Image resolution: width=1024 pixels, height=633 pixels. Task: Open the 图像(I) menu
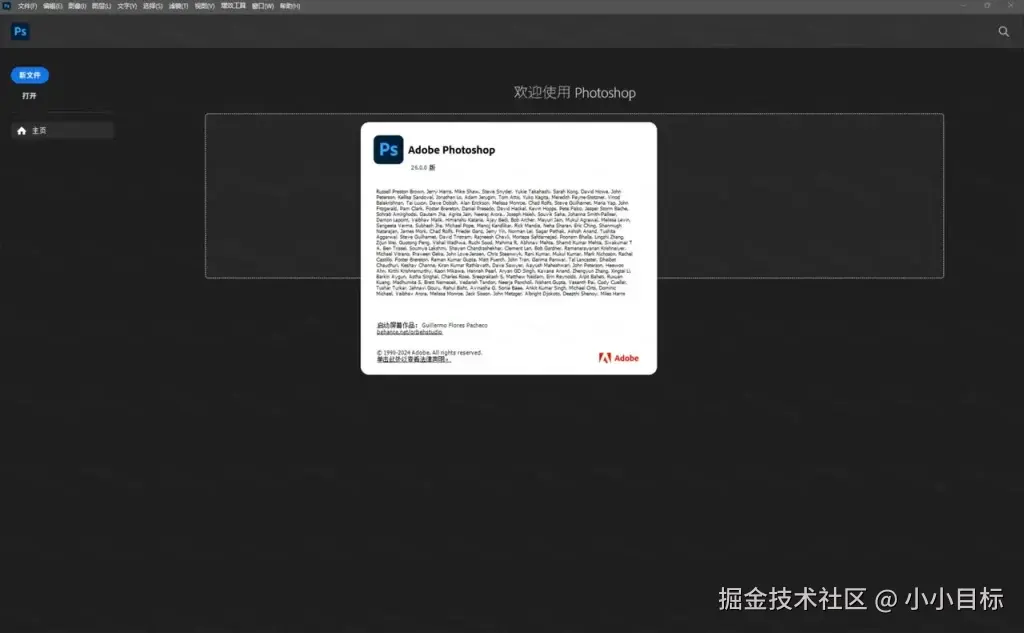(77, 6)
